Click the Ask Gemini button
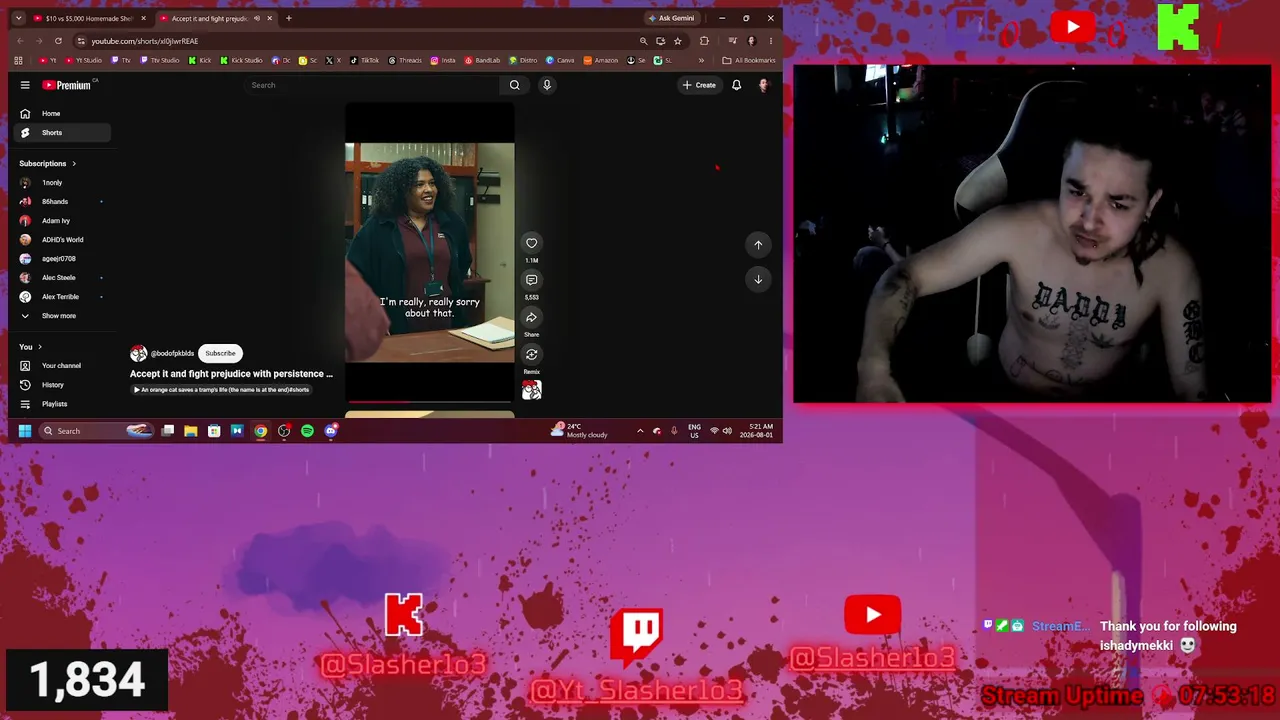This screenshot has height=720, width=1280. (671, 18)
